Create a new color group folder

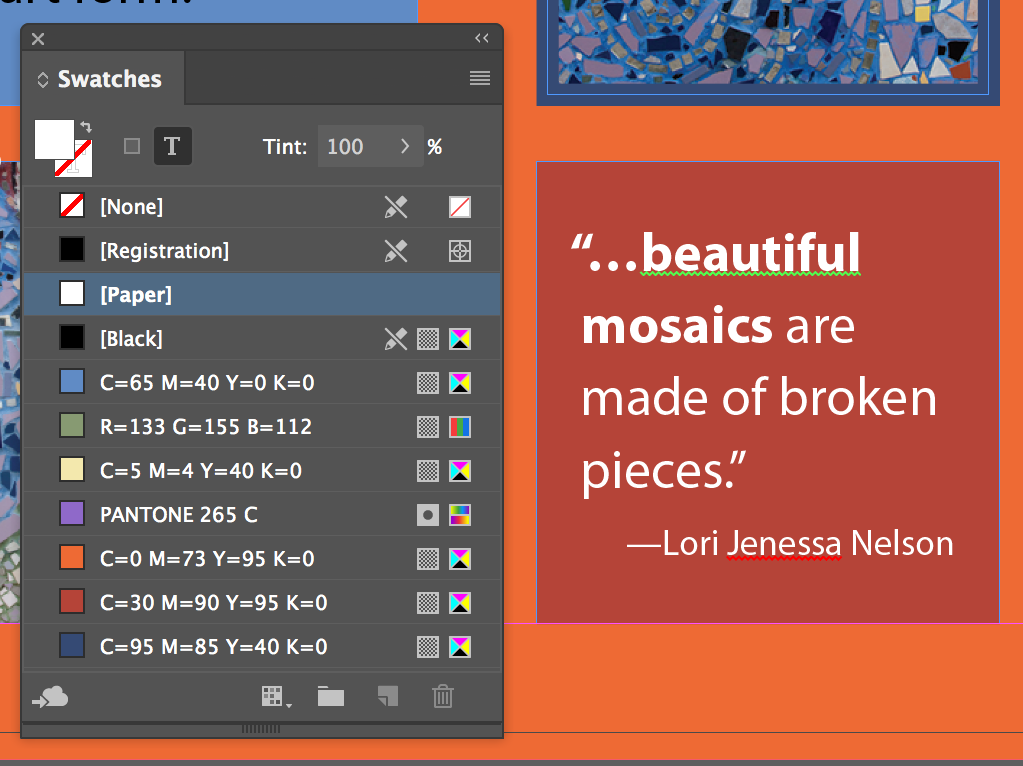pyautogui.click(x=331, y=697)
